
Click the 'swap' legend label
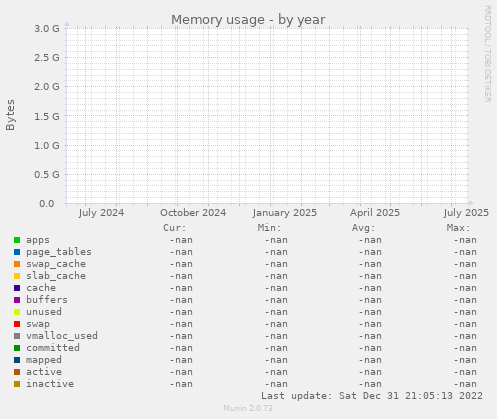(38, 324)
